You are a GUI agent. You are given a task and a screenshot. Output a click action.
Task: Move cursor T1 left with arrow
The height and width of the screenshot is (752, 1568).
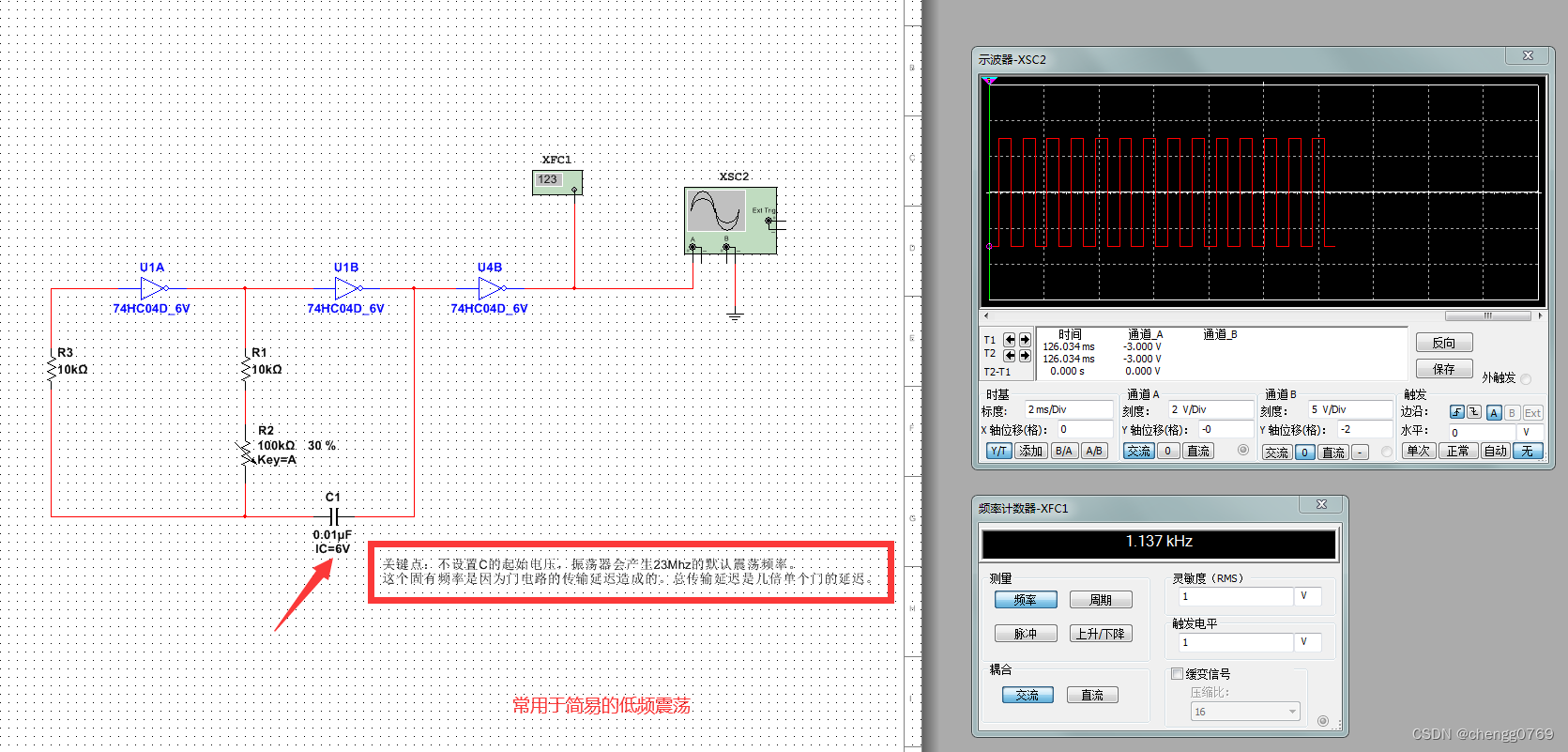pos(1010,340)
